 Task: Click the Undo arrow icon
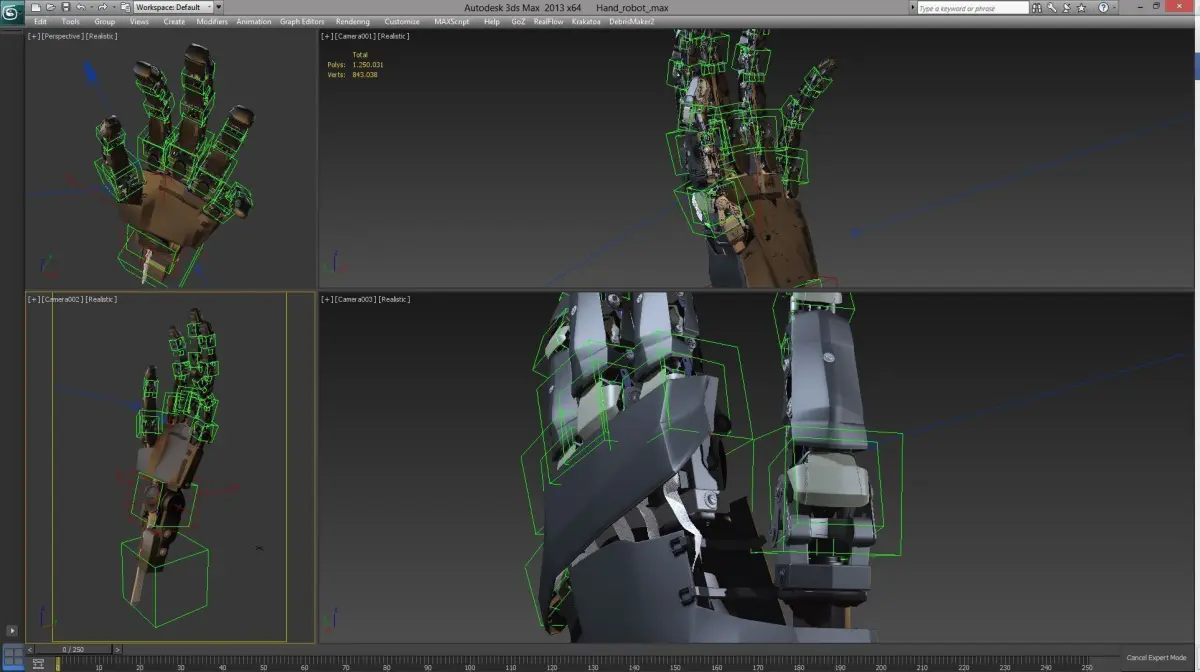(81, 7)
